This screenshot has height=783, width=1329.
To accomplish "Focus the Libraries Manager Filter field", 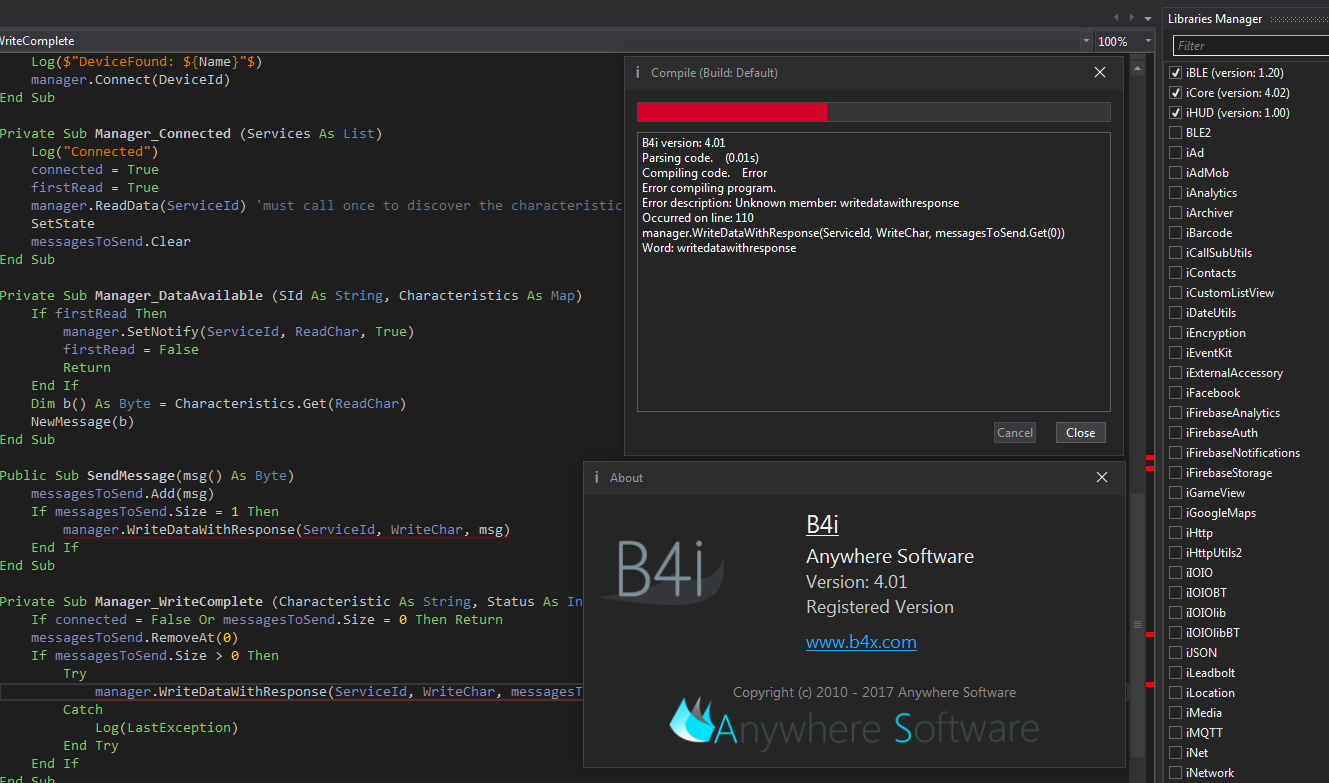I will pyautogui.click(x=1251, y=46).
